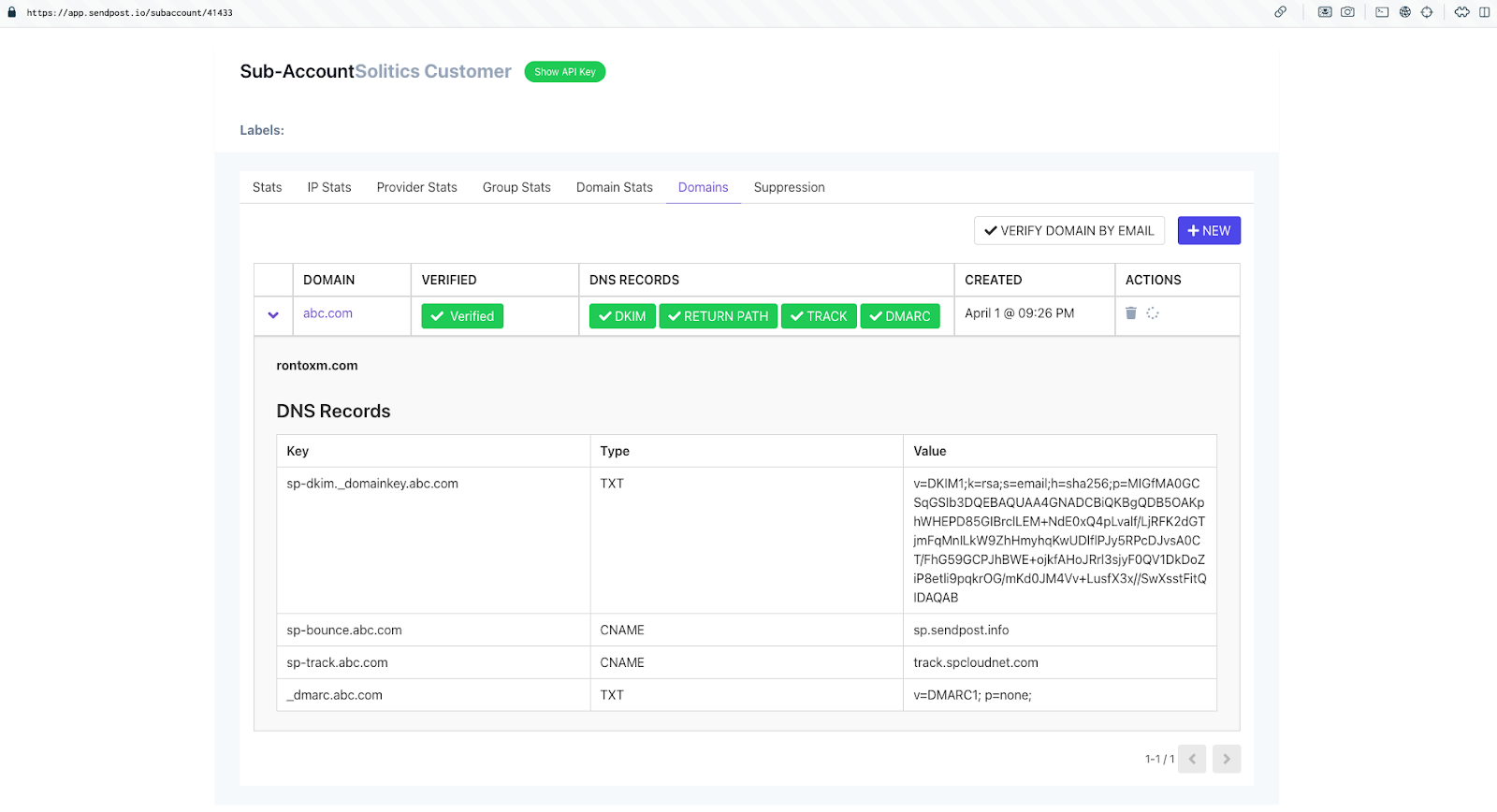This screenshot has width=1497, height=812.
Task: Select the sp.sendpost.info value
Action: click(x=961, y=631)
